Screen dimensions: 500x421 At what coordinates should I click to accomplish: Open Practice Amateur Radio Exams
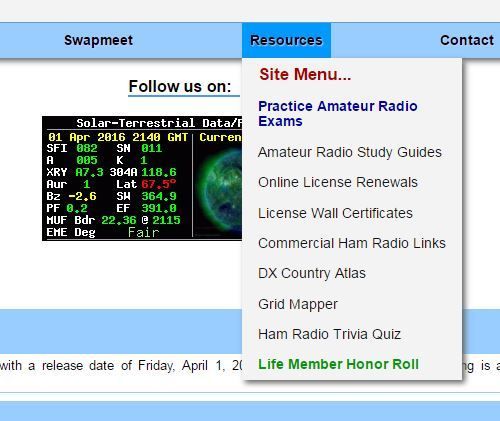click(338, 114)
